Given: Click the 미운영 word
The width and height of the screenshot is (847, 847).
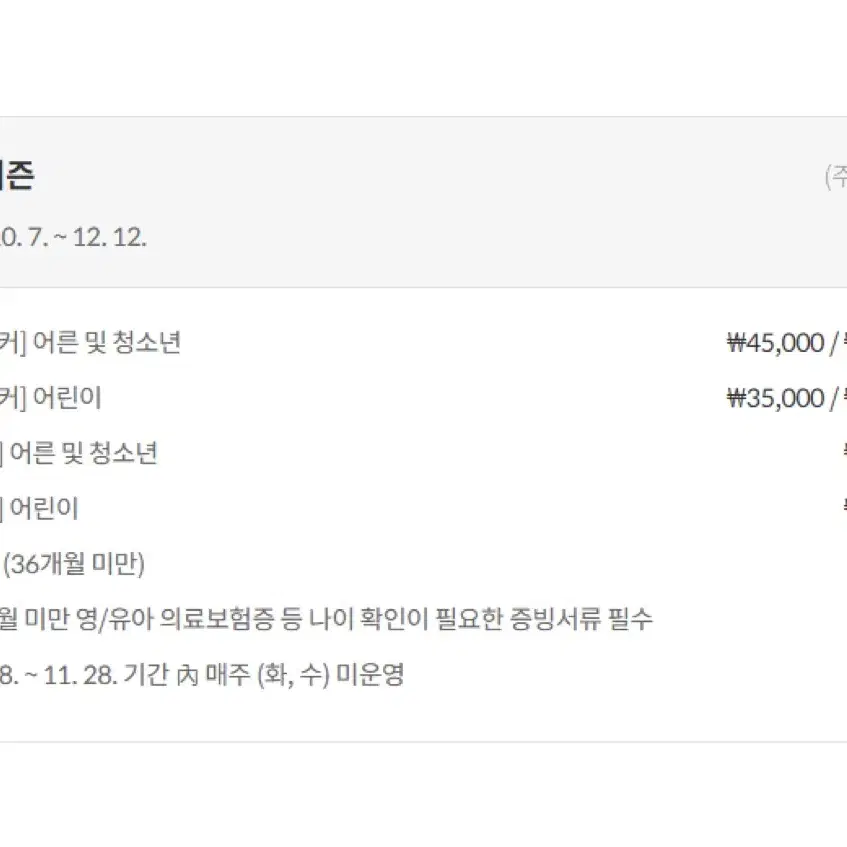Looking at the screenshot, I should (x=370, y=675).
